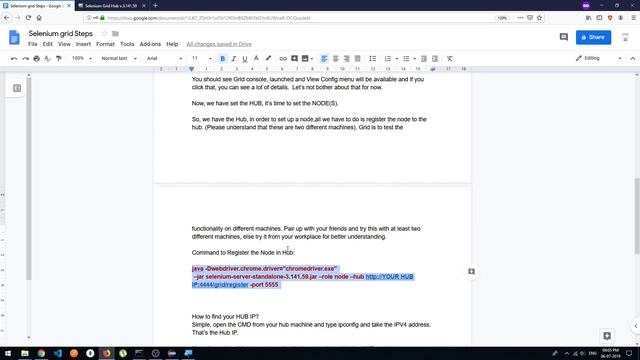Add a comment from the toolbar
The height and width of the screenshot is (360, 640).
pos(294,59)
